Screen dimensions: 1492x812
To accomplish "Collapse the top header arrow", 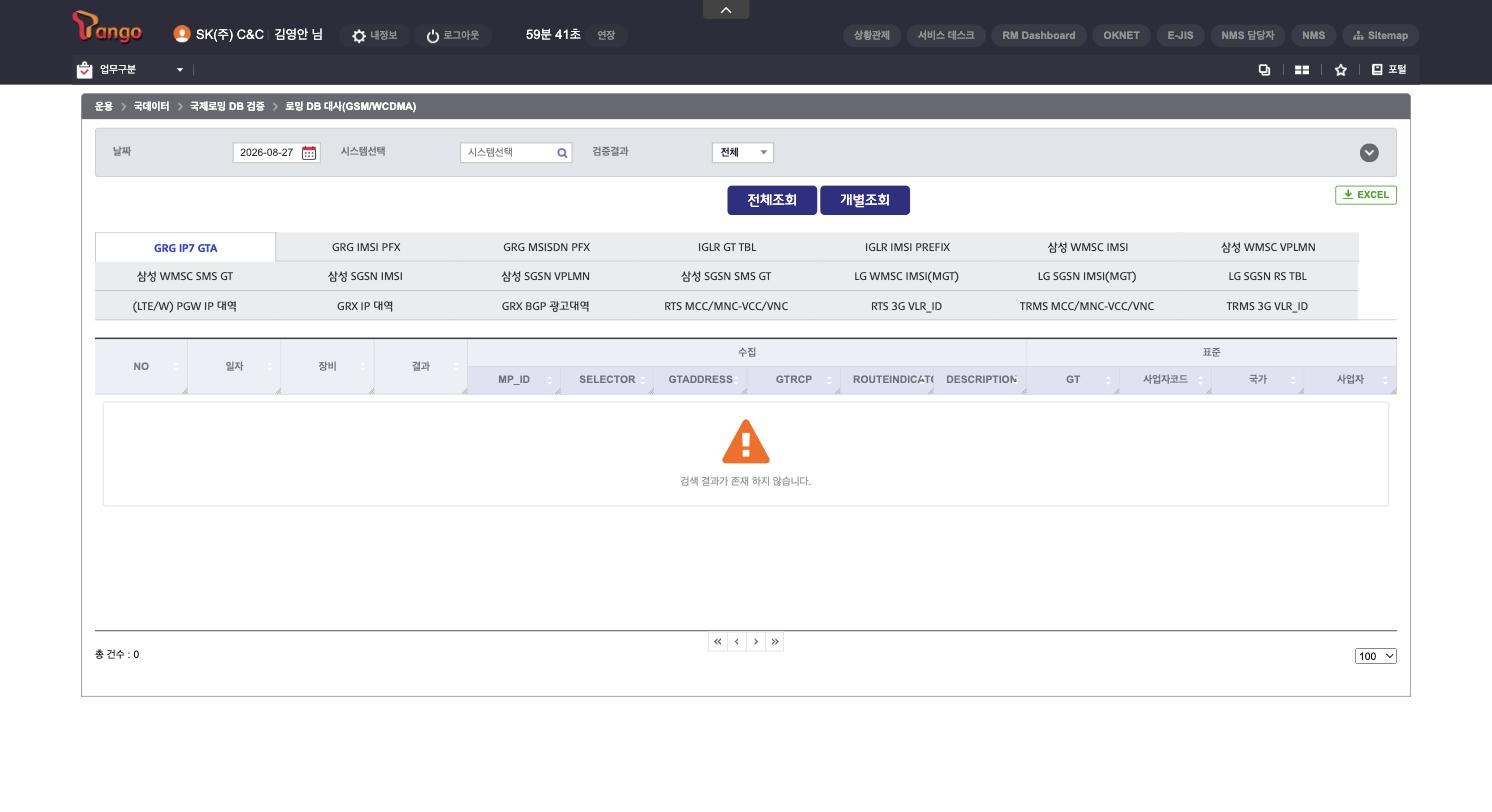I will 726,10.
